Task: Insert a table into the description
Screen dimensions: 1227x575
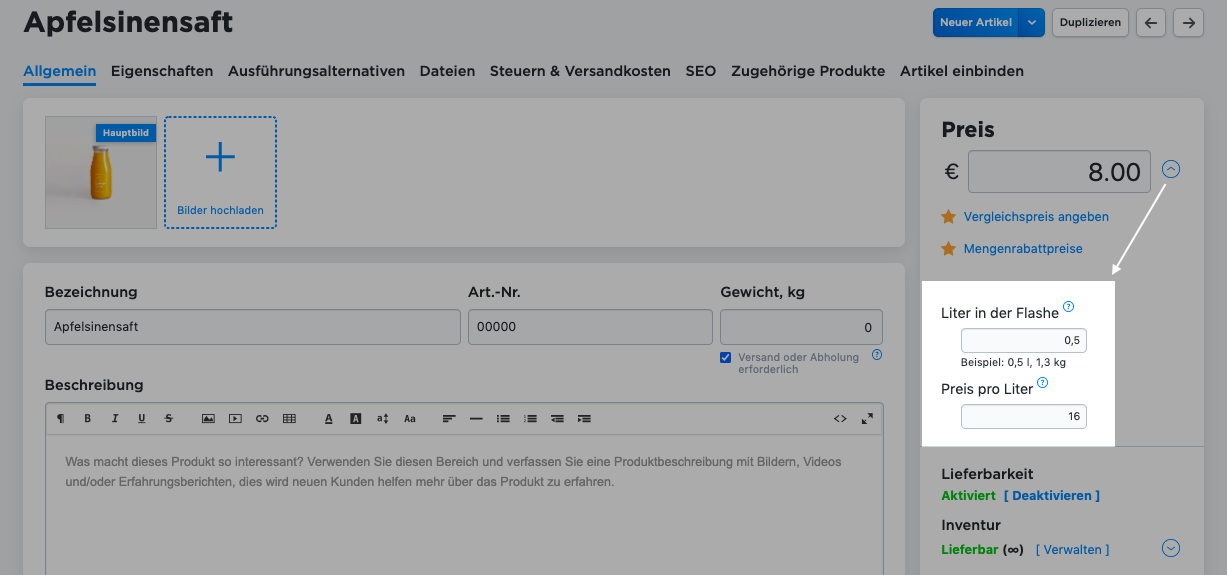Action: click(x=289, y=419)
